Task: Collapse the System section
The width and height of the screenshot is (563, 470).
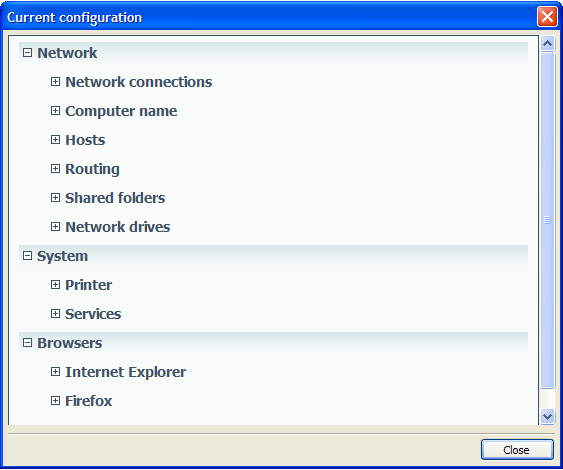Action: [x=27, y=256]
